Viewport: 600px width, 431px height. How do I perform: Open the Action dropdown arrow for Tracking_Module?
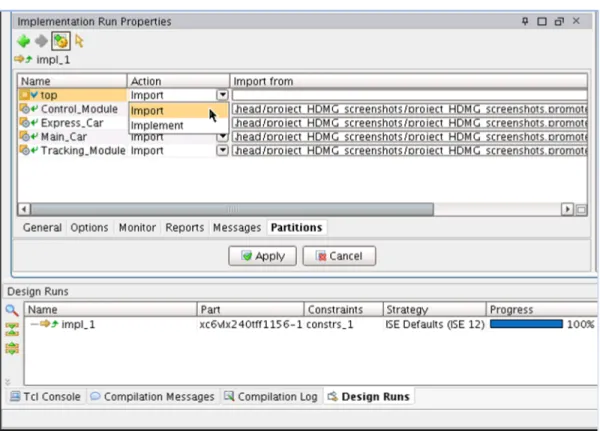(x=222, y=150)
